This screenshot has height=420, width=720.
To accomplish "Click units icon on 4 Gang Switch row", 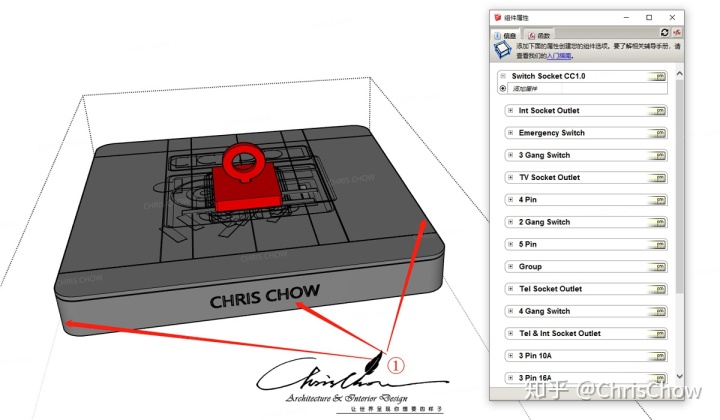I will 658,311.
